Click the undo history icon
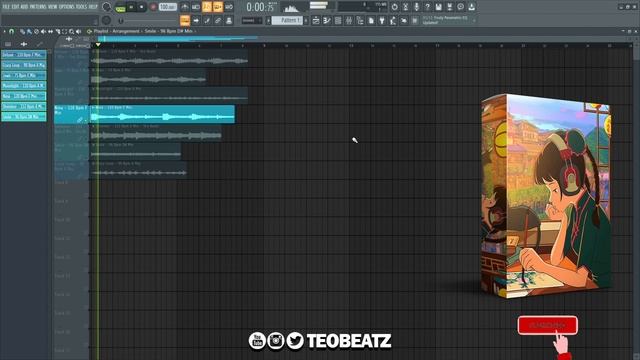The width and height of the screenshot is (640, 360). tap(394, 7)
